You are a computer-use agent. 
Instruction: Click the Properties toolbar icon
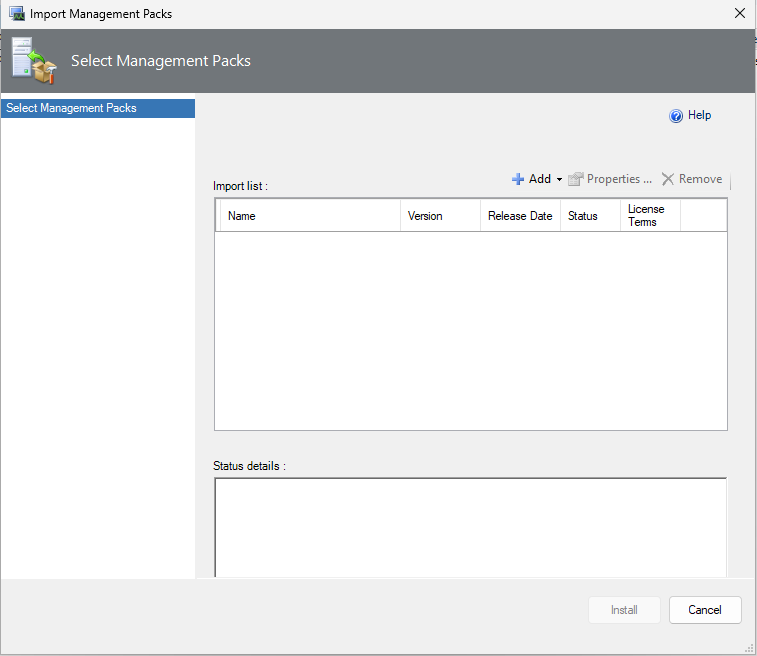click(x=575, y=179)
